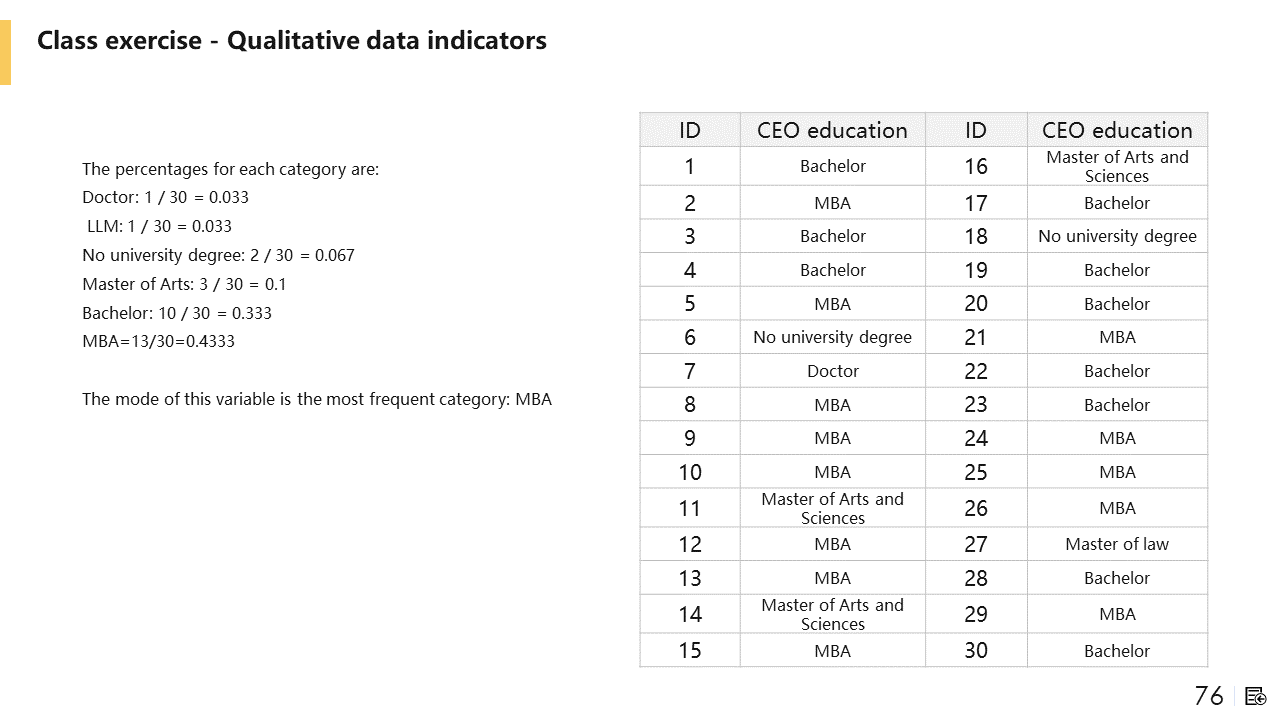Click the 'Doctor' cell in row 7
This screenshot has height=720, width=1280.
(x=832, y=371)
